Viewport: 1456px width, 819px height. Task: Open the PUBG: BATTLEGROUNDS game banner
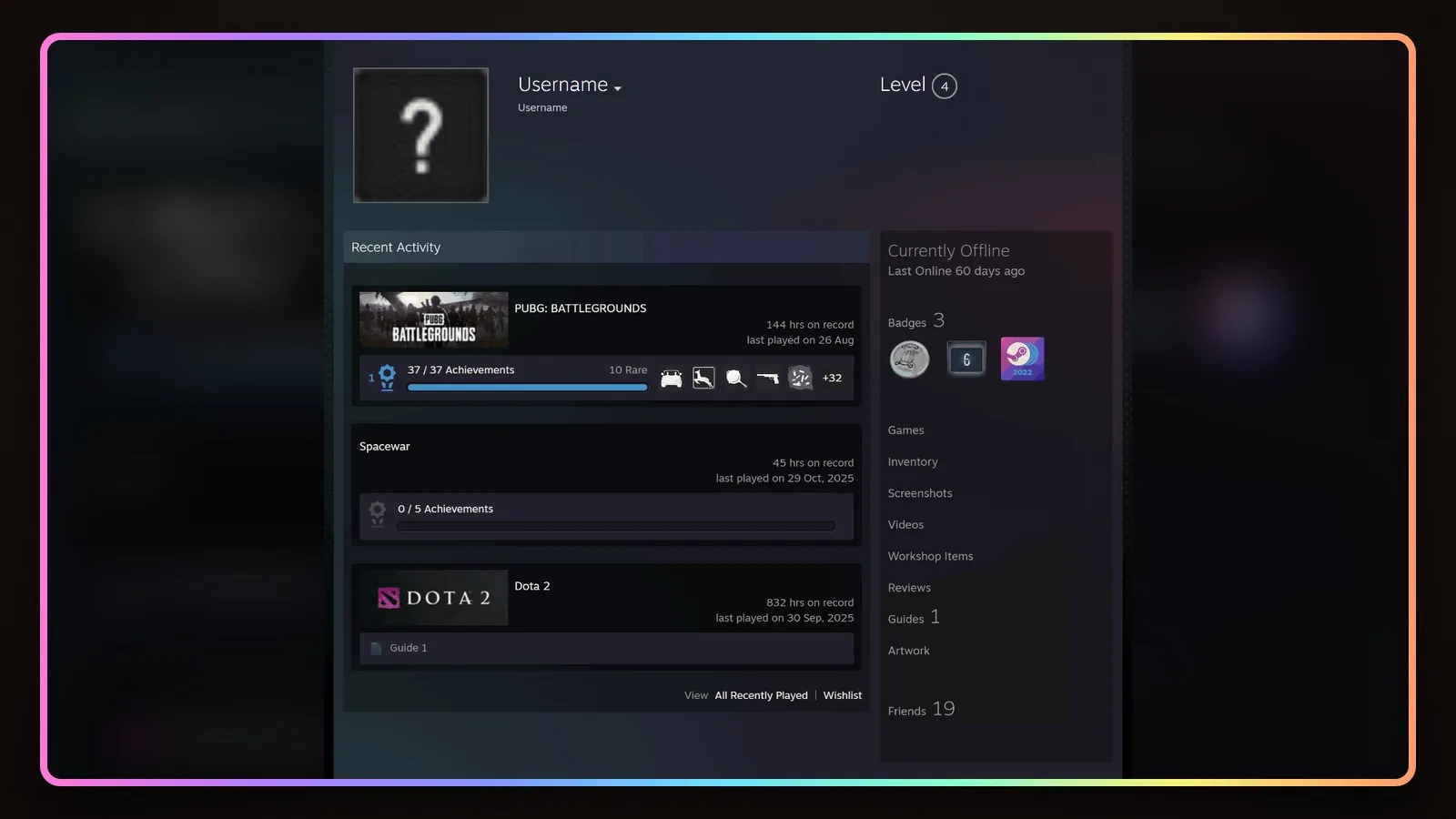pyautogui.click(x=433, y=319)
